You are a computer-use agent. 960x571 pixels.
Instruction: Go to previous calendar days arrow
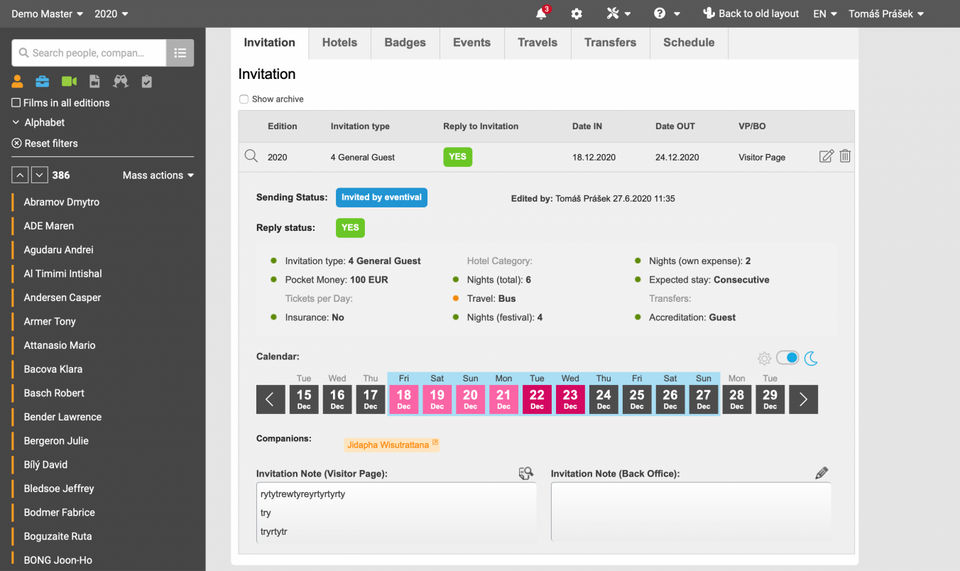click(x=271, y=400)
